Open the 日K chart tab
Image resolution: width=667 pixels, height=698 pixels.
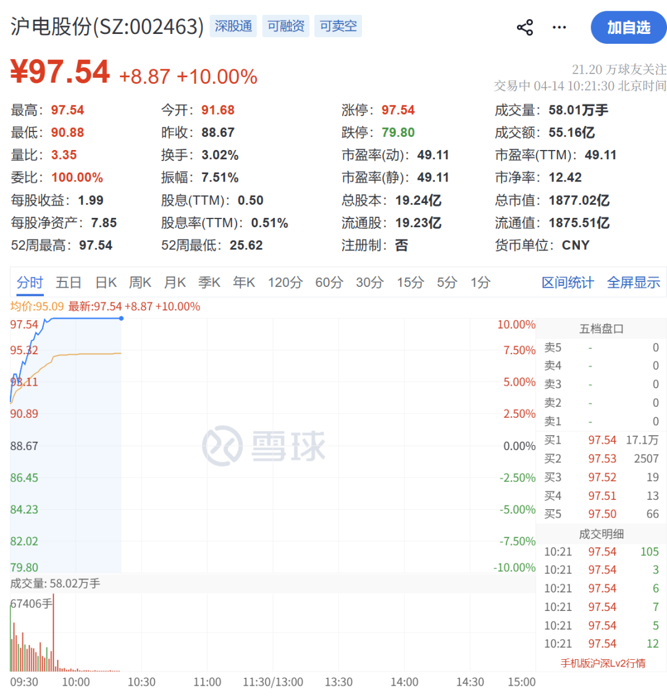click(x=106, y=283)
